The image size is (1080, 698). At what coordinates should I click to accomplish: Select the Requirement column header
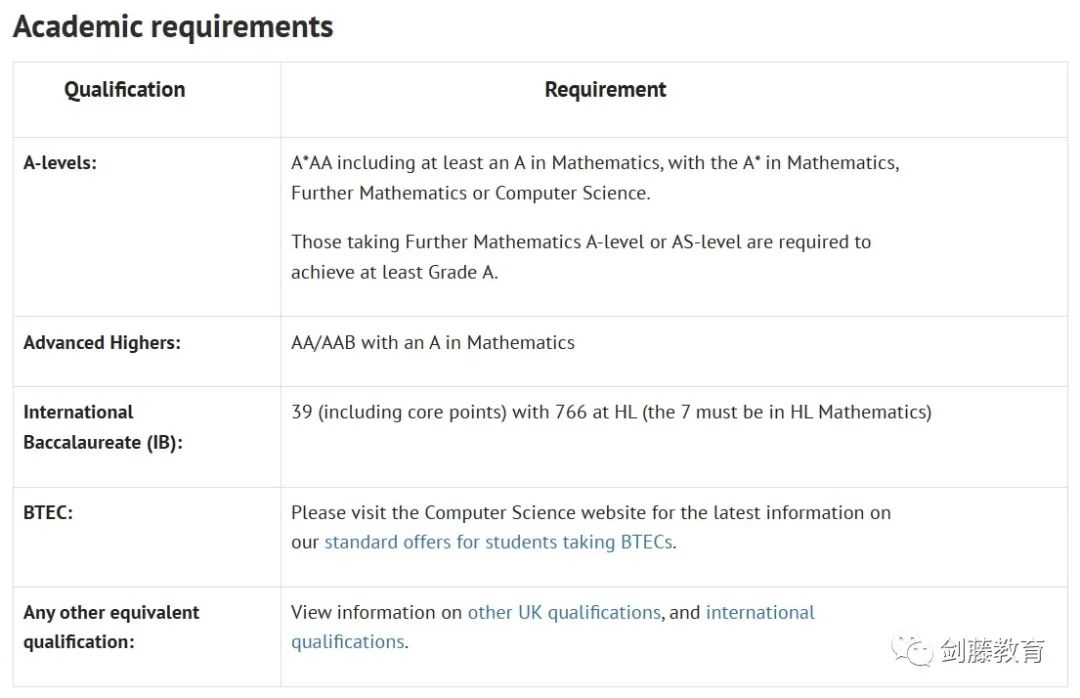(x=605, y=90)
